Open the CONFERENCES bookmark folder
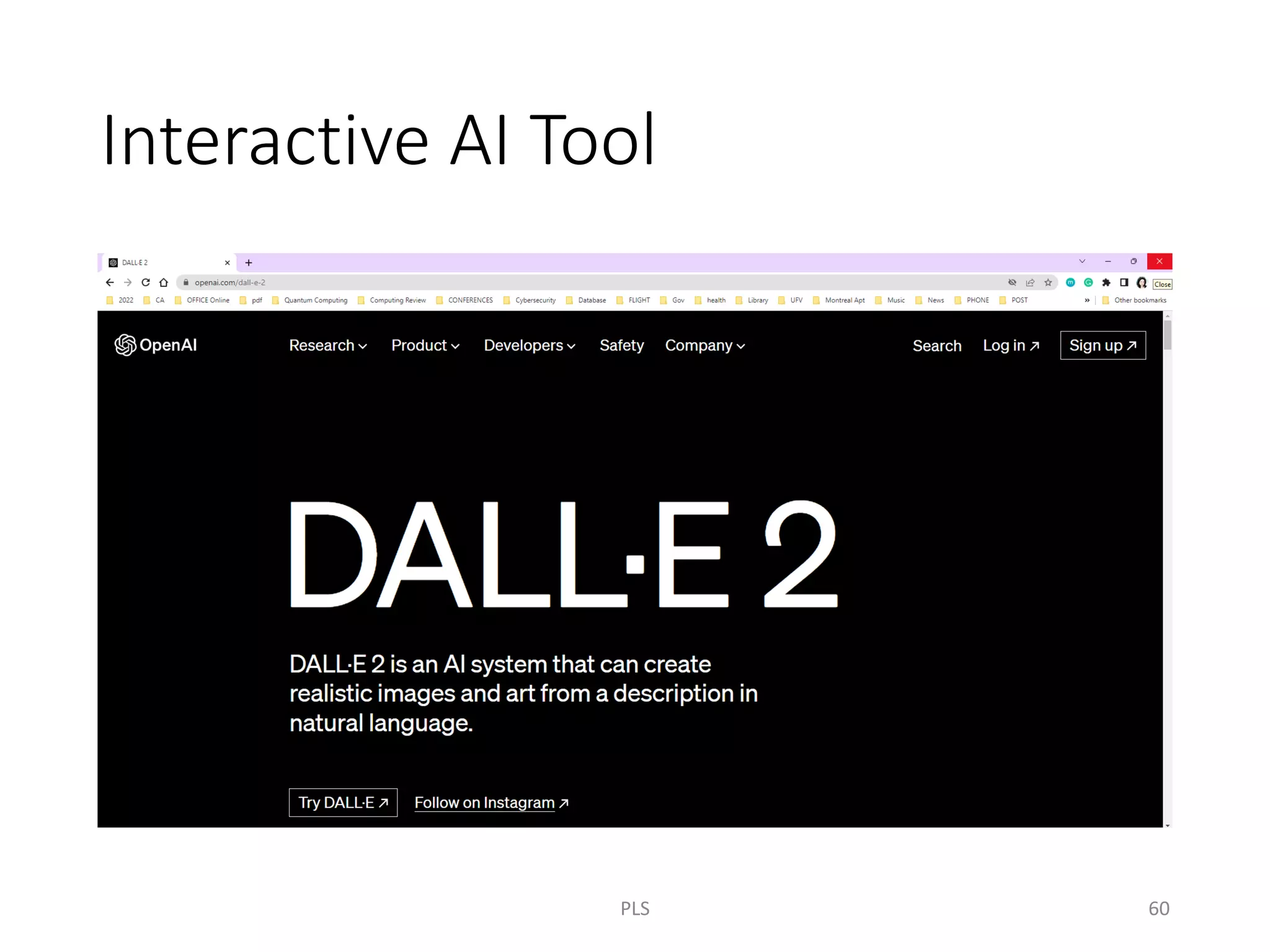The image size is (1270, 952). tap(464, 301)
